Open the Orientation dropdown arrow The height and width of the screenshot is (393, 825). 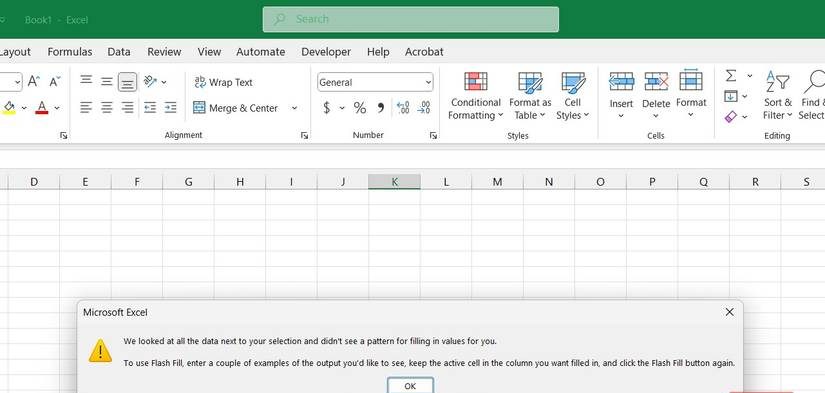[x=164, y=82]
